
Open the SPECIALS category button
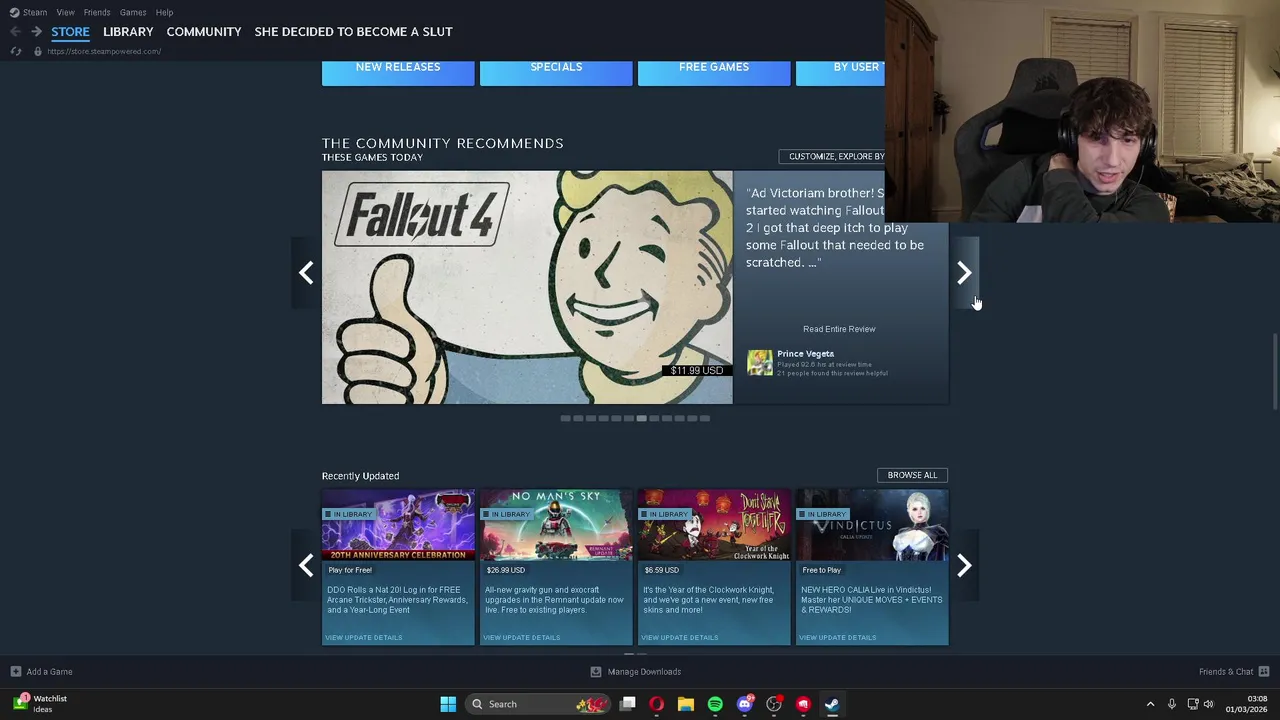556,72
